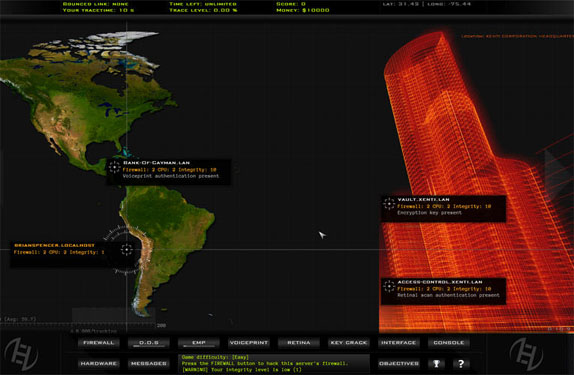Viewport: 574px width, 375px height.
Task: Open the HARDWARE shop menu
Action: point(98,364)
